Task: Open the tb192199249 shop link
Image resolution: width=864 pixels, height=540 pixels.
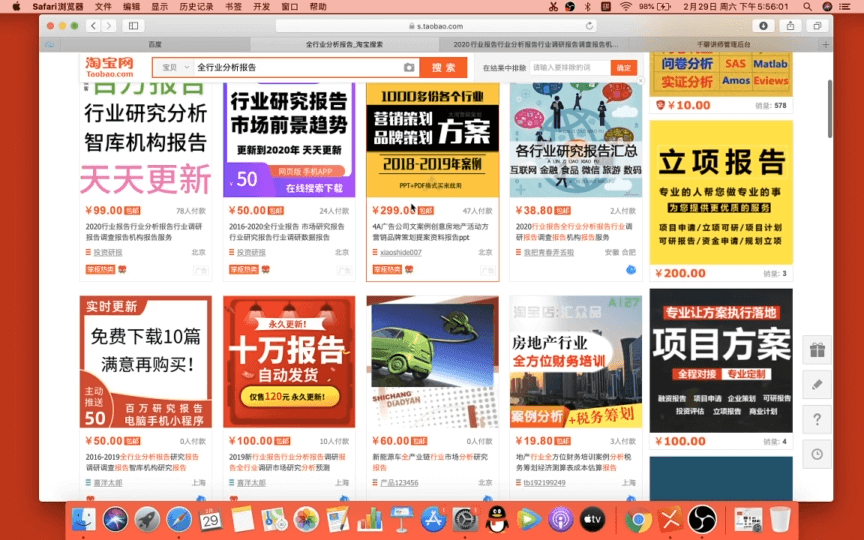Action: tap(544, 483)
